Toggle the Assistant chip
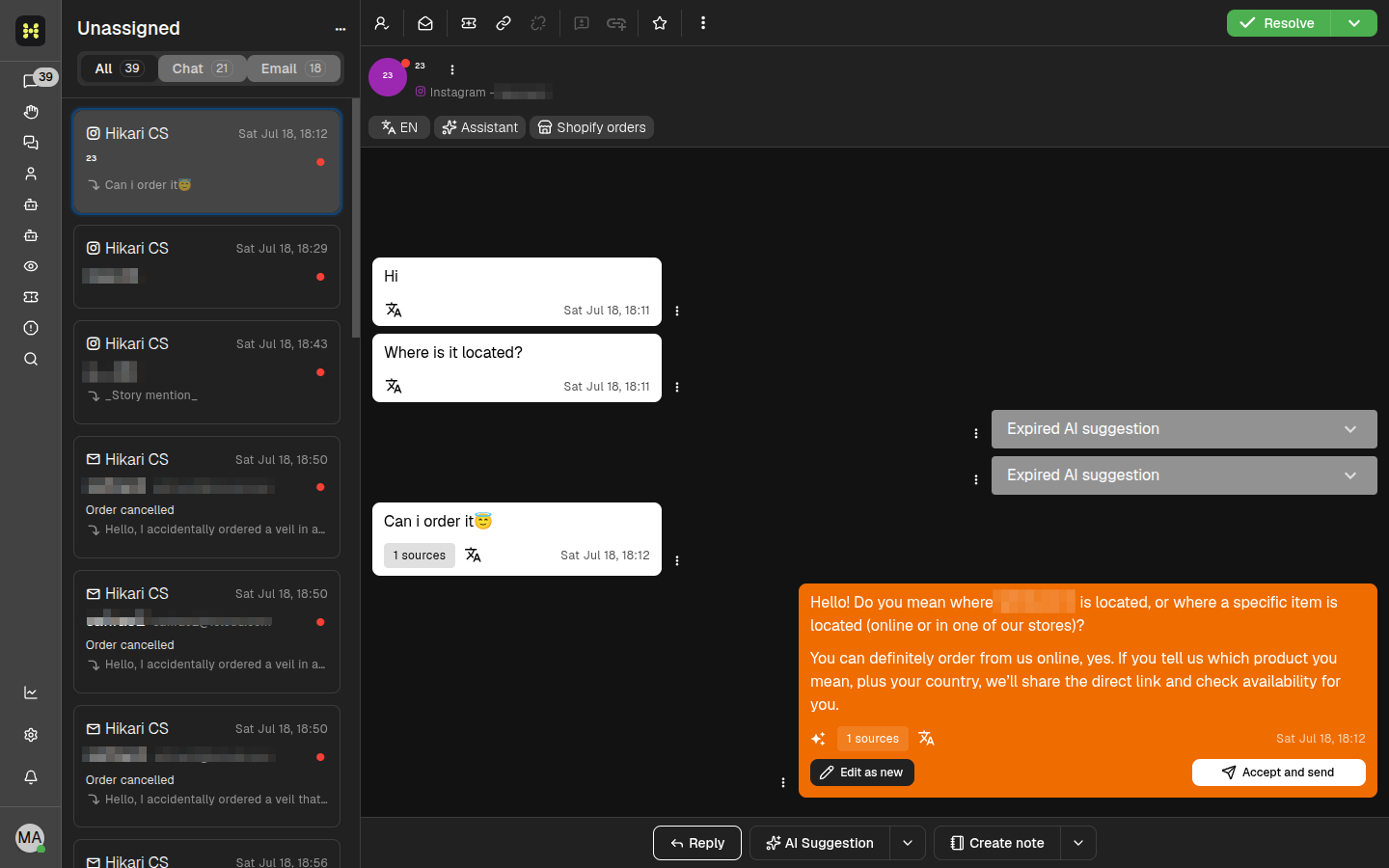The image size is (1389, 868). pos(479,127)
